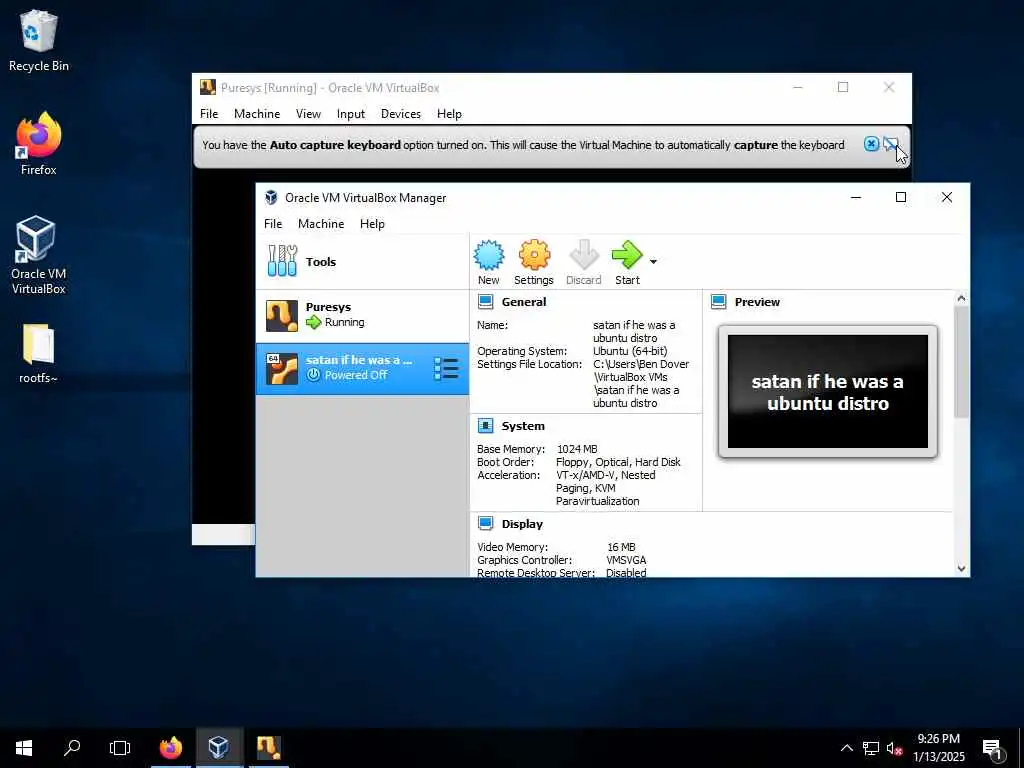Click the network tray icon
The image size is (1024, 768).
tap(871, 748)
